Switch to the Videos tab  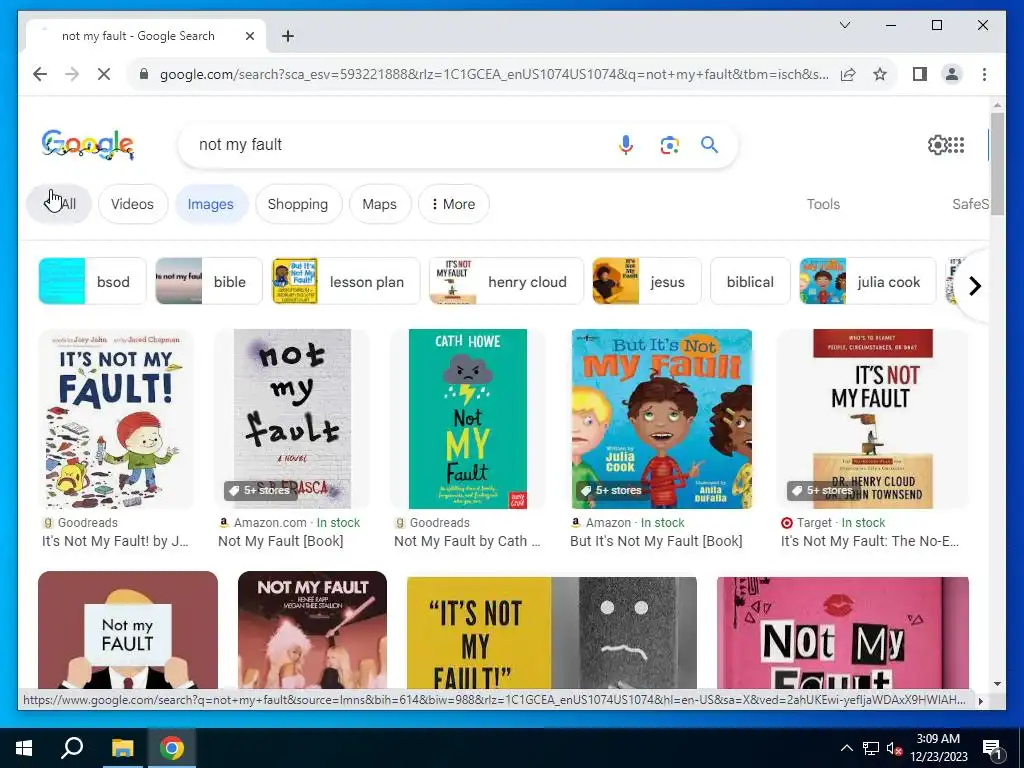(133, 204)
